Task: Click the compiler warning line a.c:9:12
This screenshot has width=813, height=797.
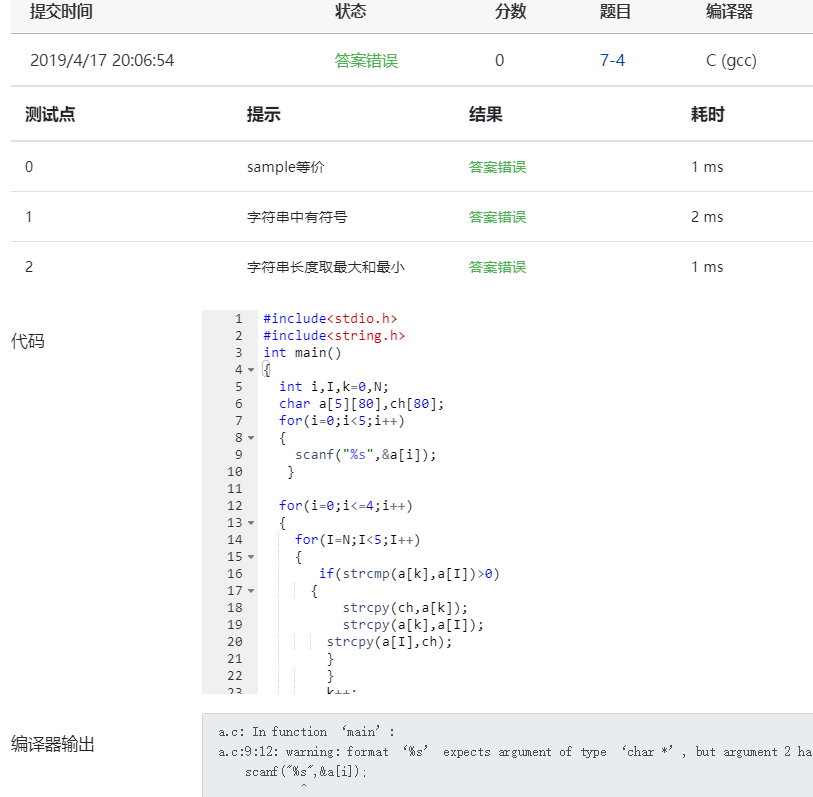Action: pyautogui.click(x=515, y=752)
